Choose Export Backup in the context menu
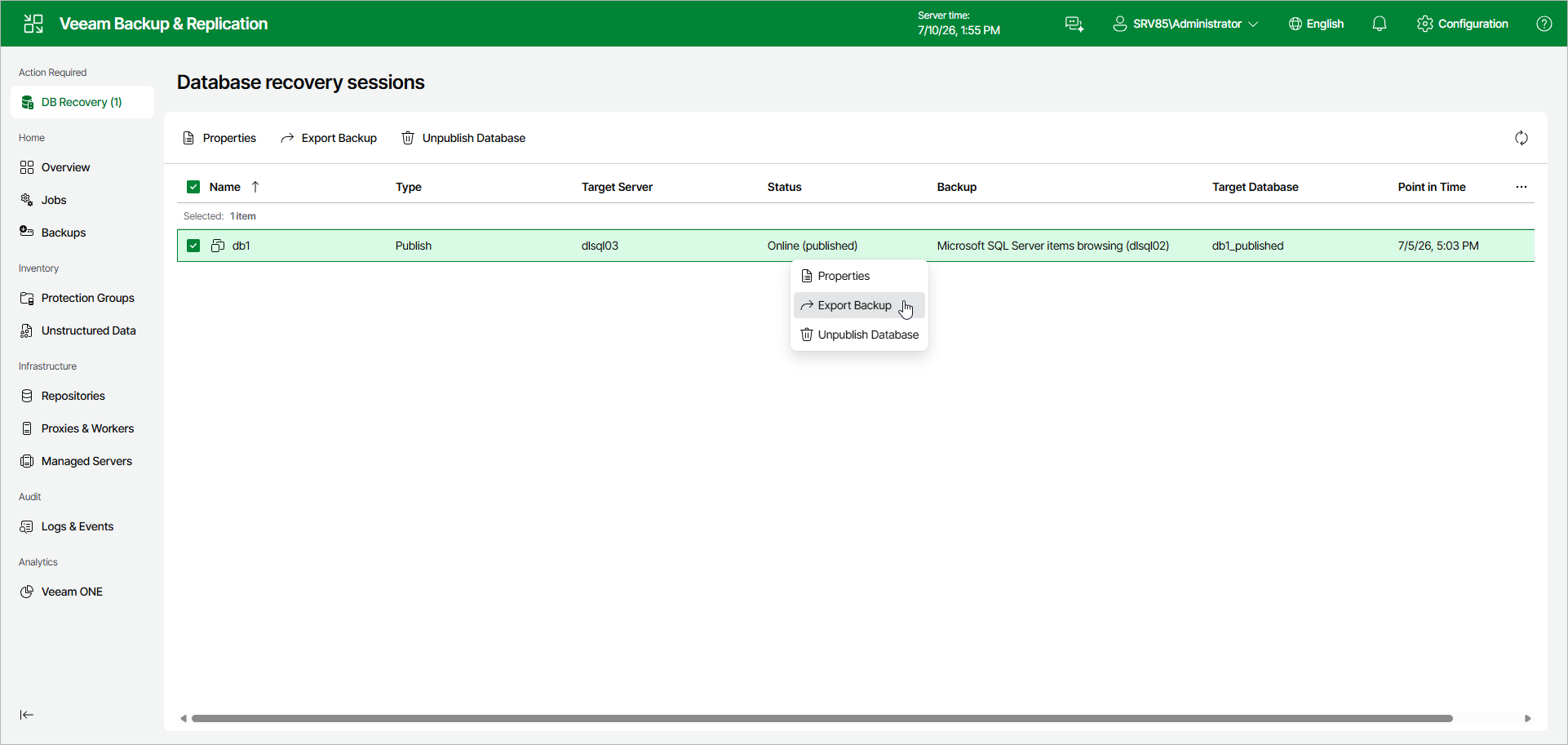Image resolution: width=1568 pixels, height=745 pixels. [x=859, y=305]
